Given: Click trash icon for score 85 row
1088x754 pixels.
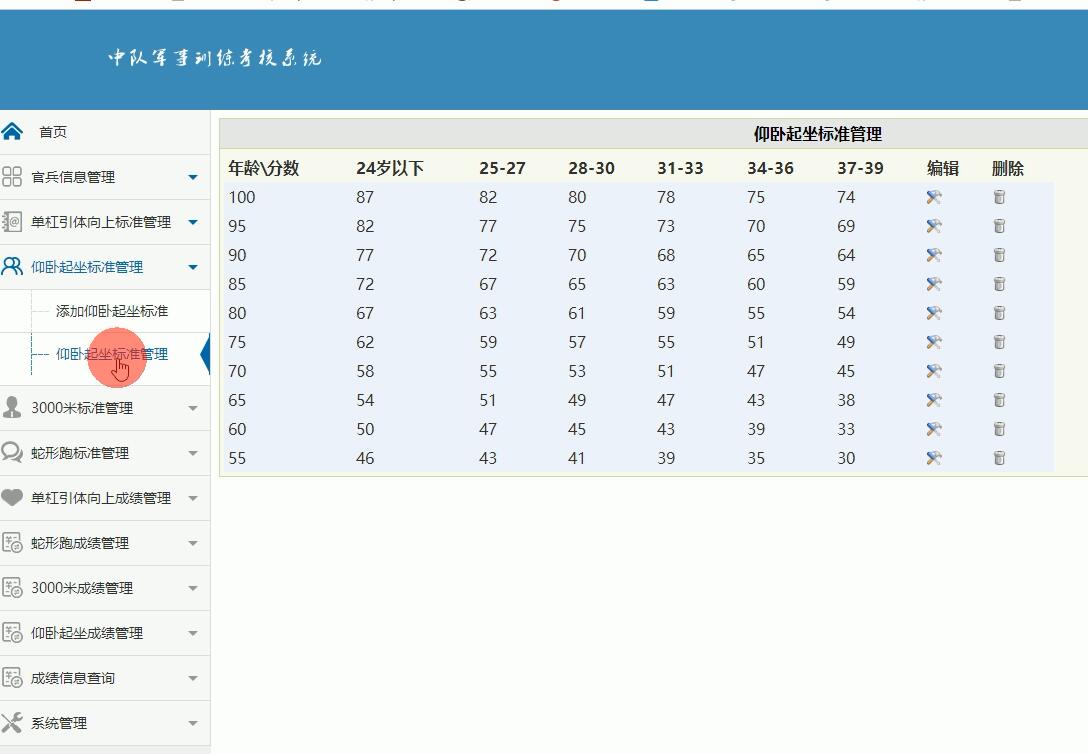Looking at the screenshot, I should [x=999, y=284].
